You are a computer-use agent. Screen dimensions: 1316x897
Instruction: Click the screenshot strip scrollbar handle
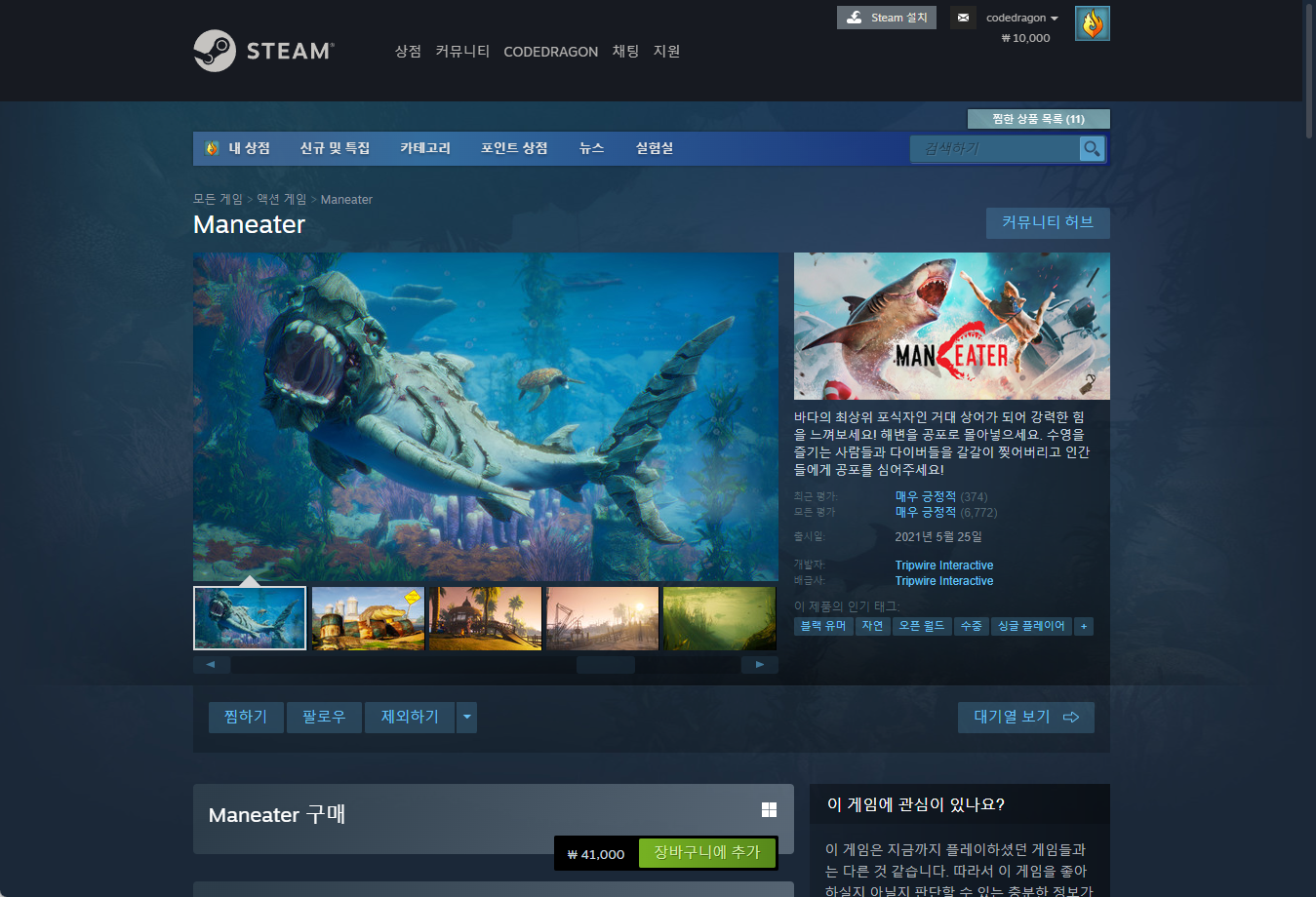(x=605, y=665)
